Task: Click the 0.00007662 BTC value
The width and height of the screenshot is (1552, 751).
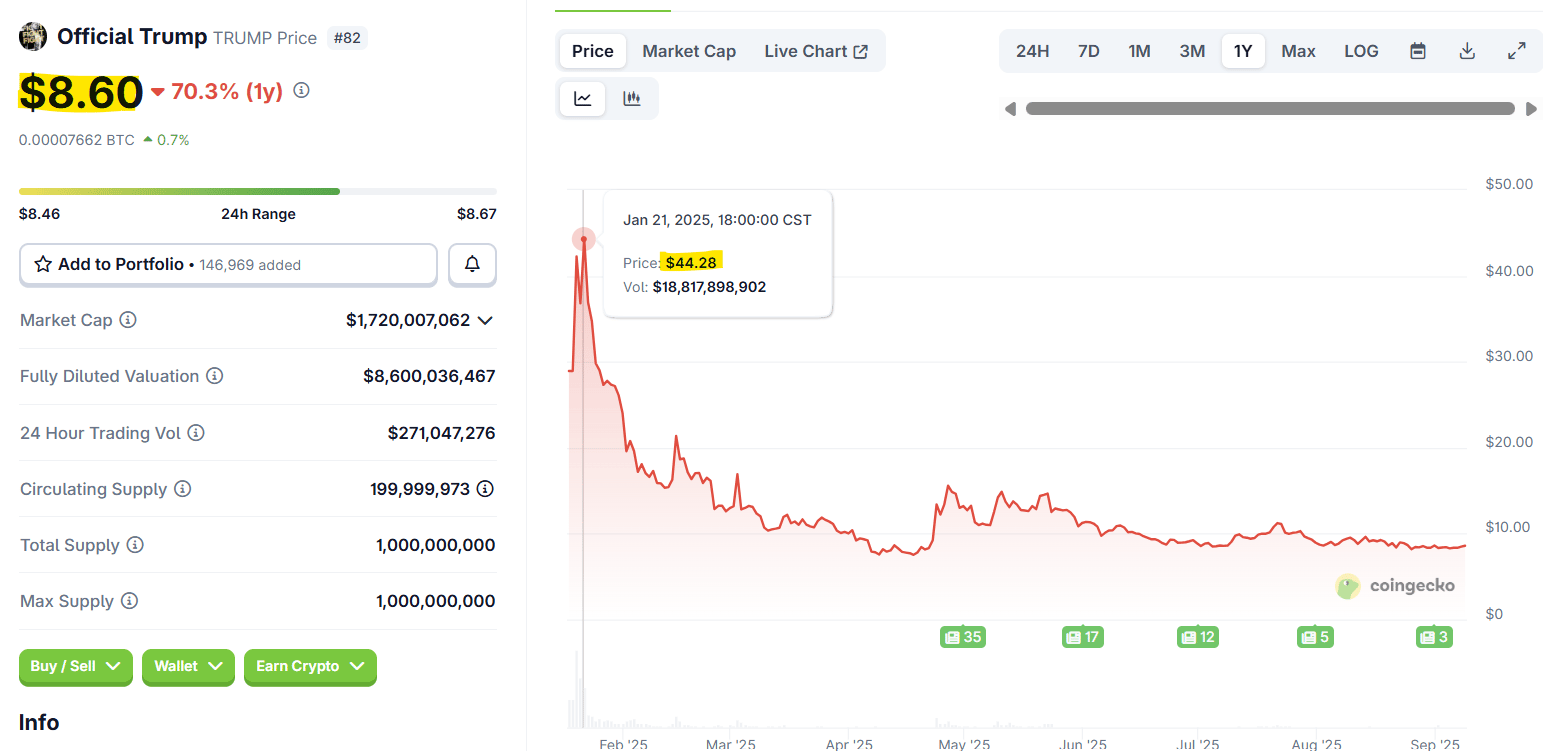Action: point(76,140)
